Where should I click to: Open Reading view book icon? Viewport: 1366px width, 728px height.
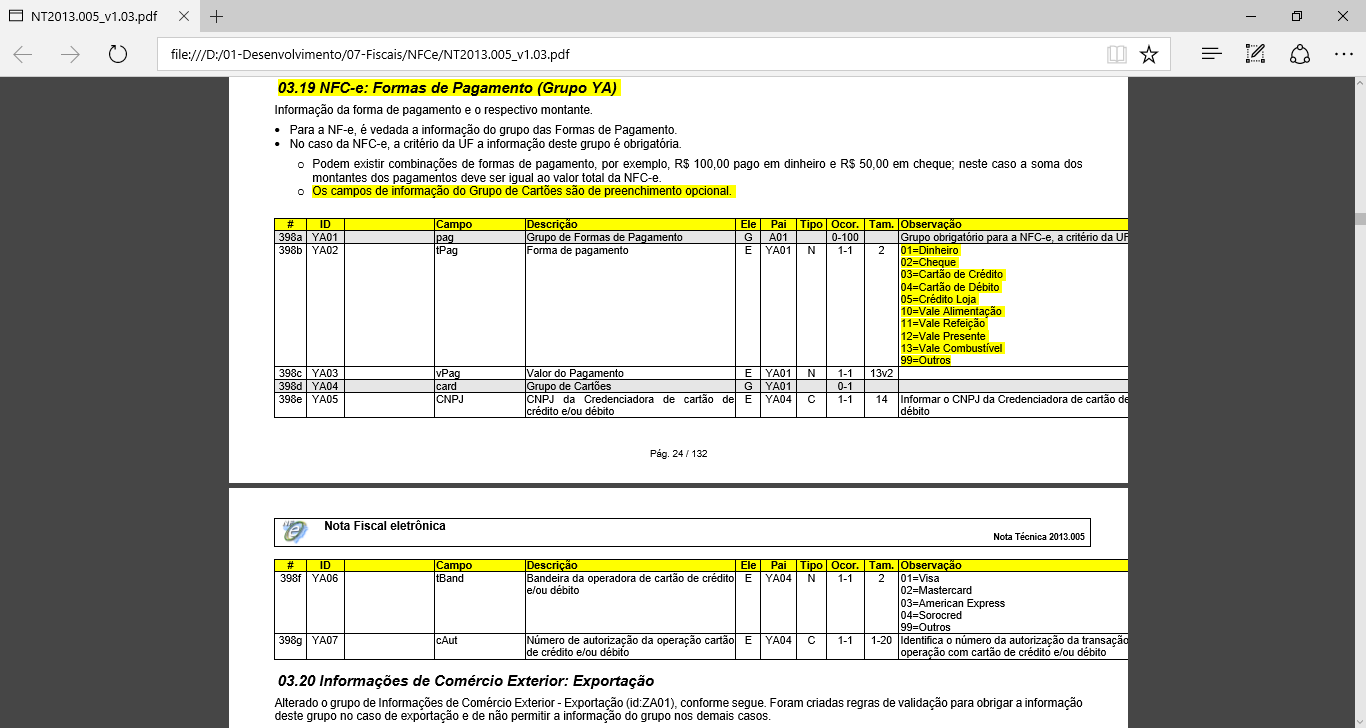[x=1116, y=54]
